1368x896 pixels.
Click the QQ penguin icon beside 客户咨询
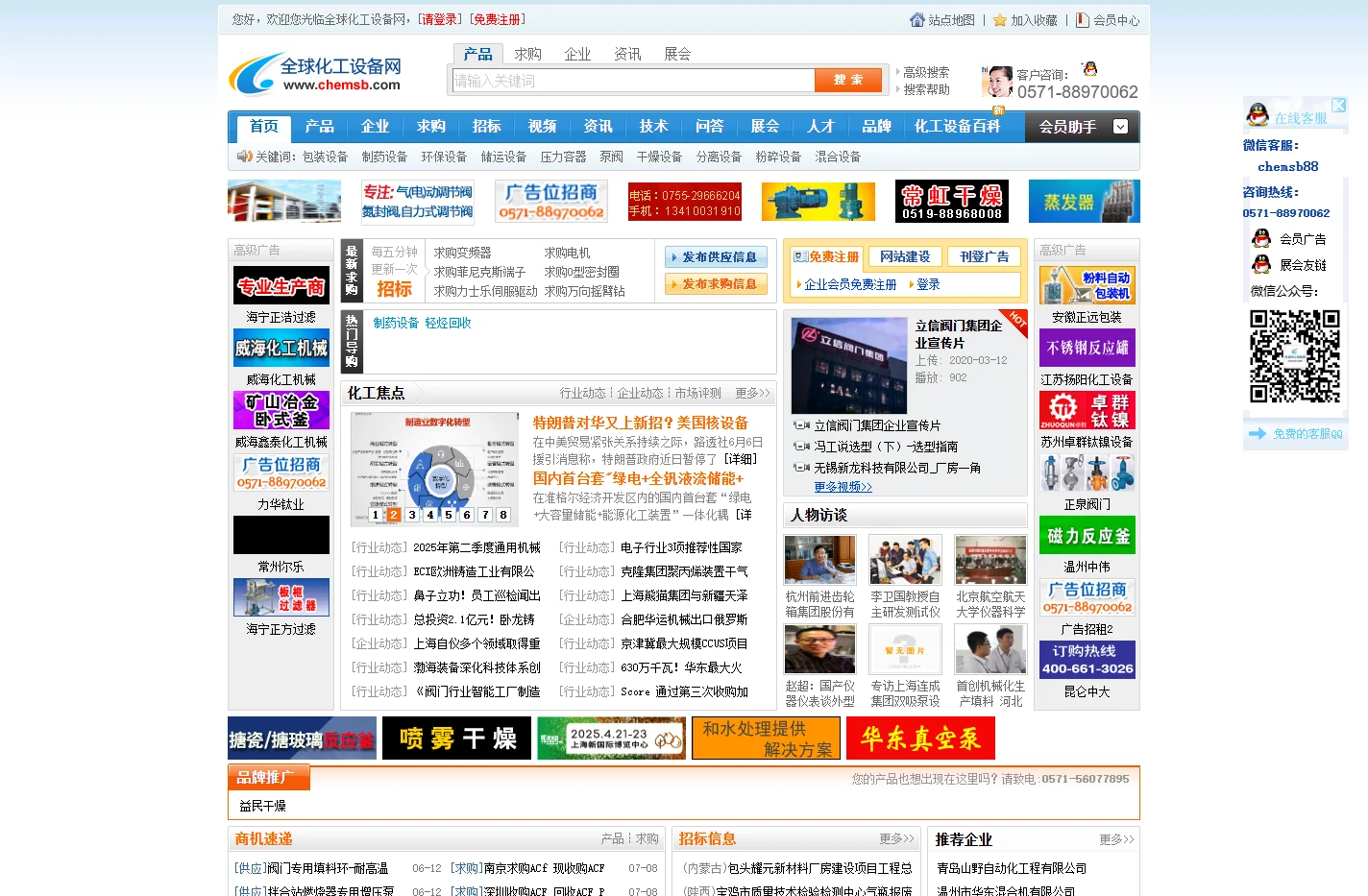coord(1089,69)
